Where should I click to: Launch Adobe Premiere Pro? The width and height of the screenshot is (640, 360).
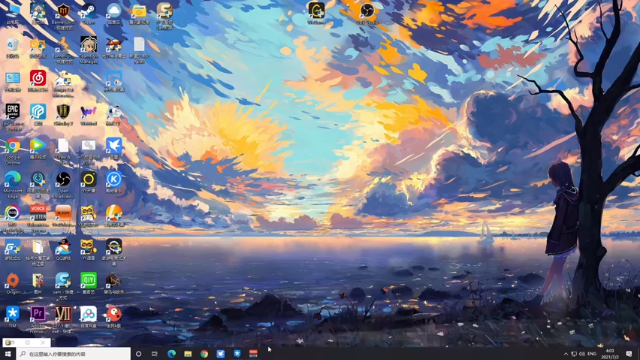pos(38,320)
